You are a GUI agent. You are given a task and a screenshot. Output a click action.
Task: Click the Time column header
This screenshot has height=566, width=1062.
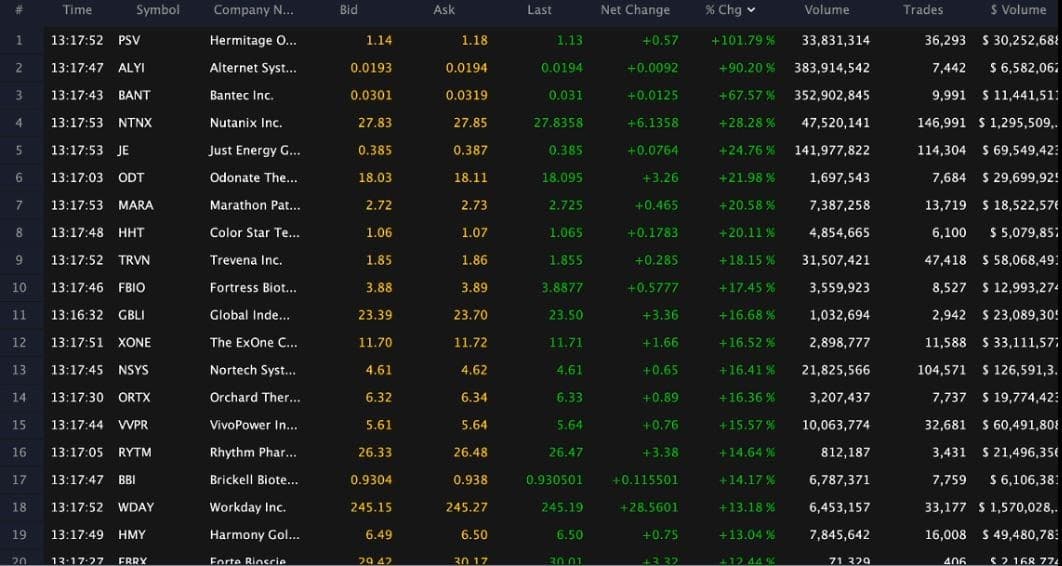[x=77, y=10]
